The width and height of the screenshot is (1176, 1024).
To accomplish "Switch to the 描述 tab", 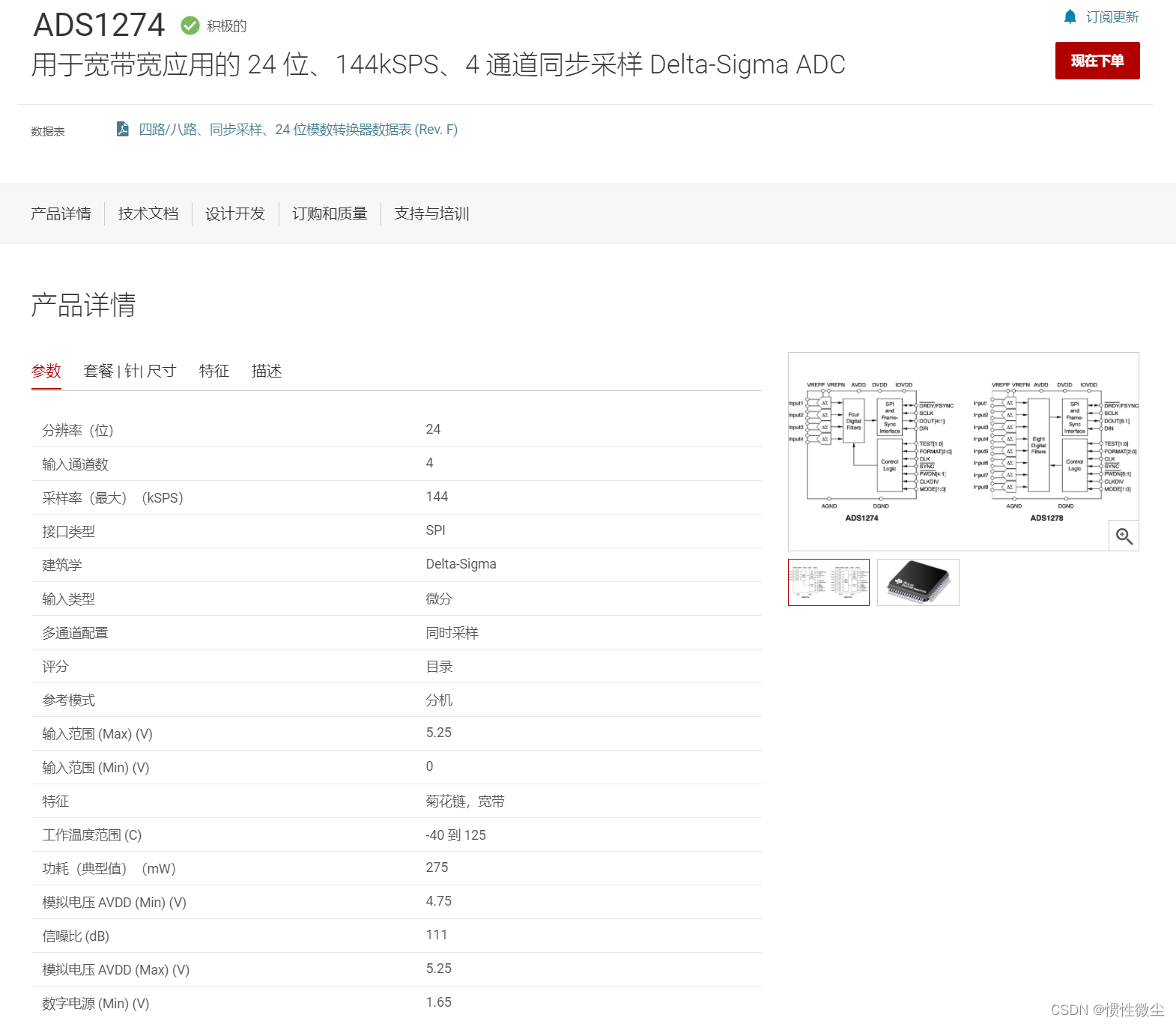I will pos(267,371).
